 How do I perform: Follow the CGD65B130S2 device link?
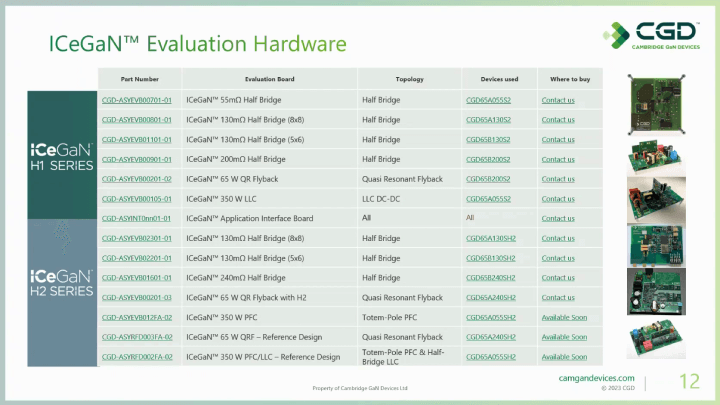tap(488, 139)
